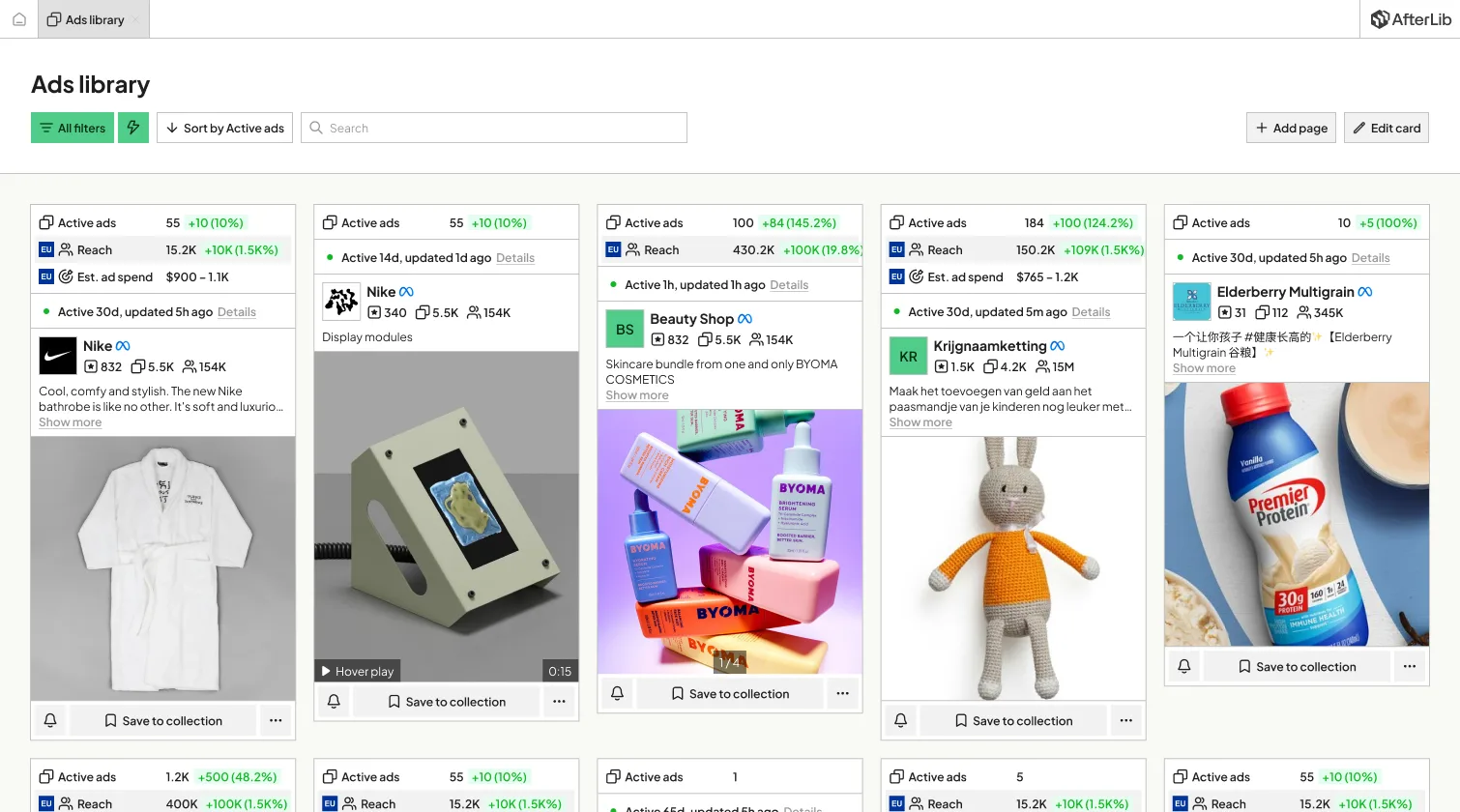Viewport: 1460px width, 812px height.
Task: Open Details for Elderberry Multigrain ad
Action: coord(1370,258)
